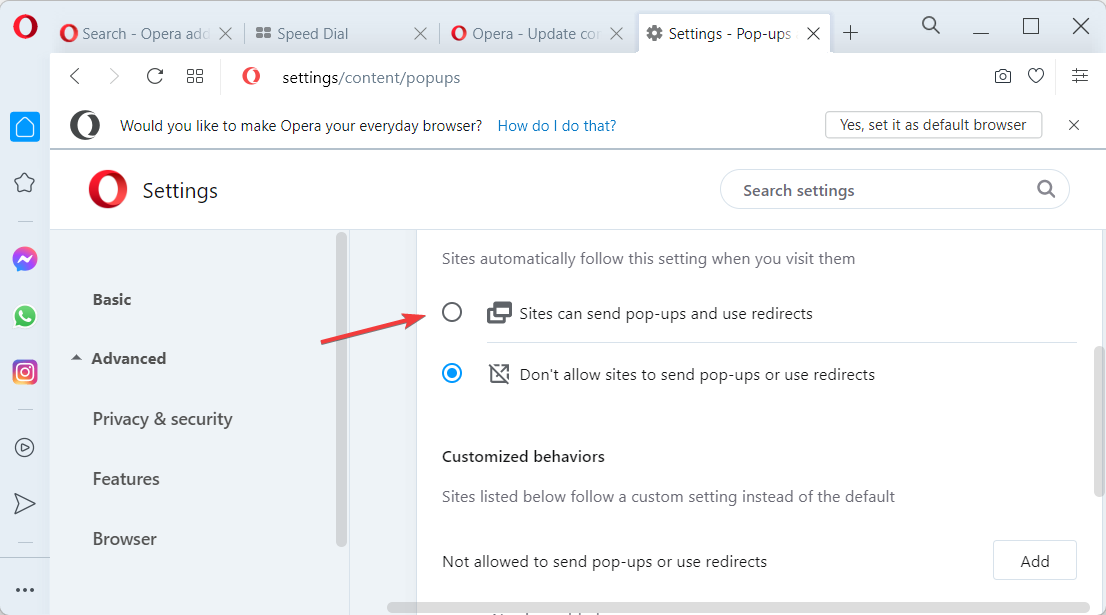
Task: Open Privacy & security settings section
Action: point(162,419)
